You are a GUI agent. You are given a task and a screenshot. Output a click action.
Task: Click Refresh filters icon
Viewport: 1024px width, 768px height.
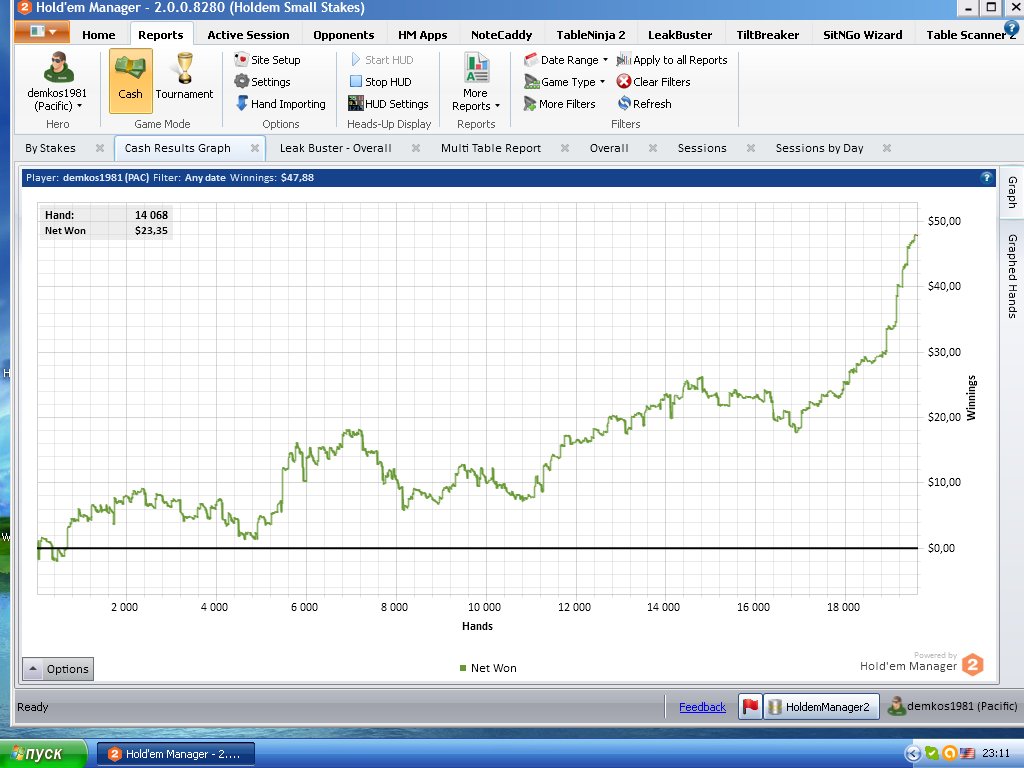[624, 104]
